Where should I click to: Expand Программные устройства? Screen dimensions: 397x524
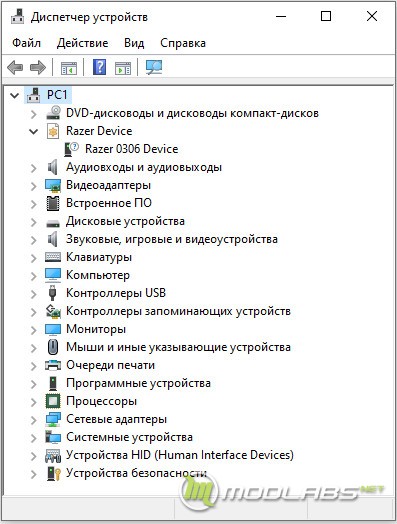[x=33, y=384]
